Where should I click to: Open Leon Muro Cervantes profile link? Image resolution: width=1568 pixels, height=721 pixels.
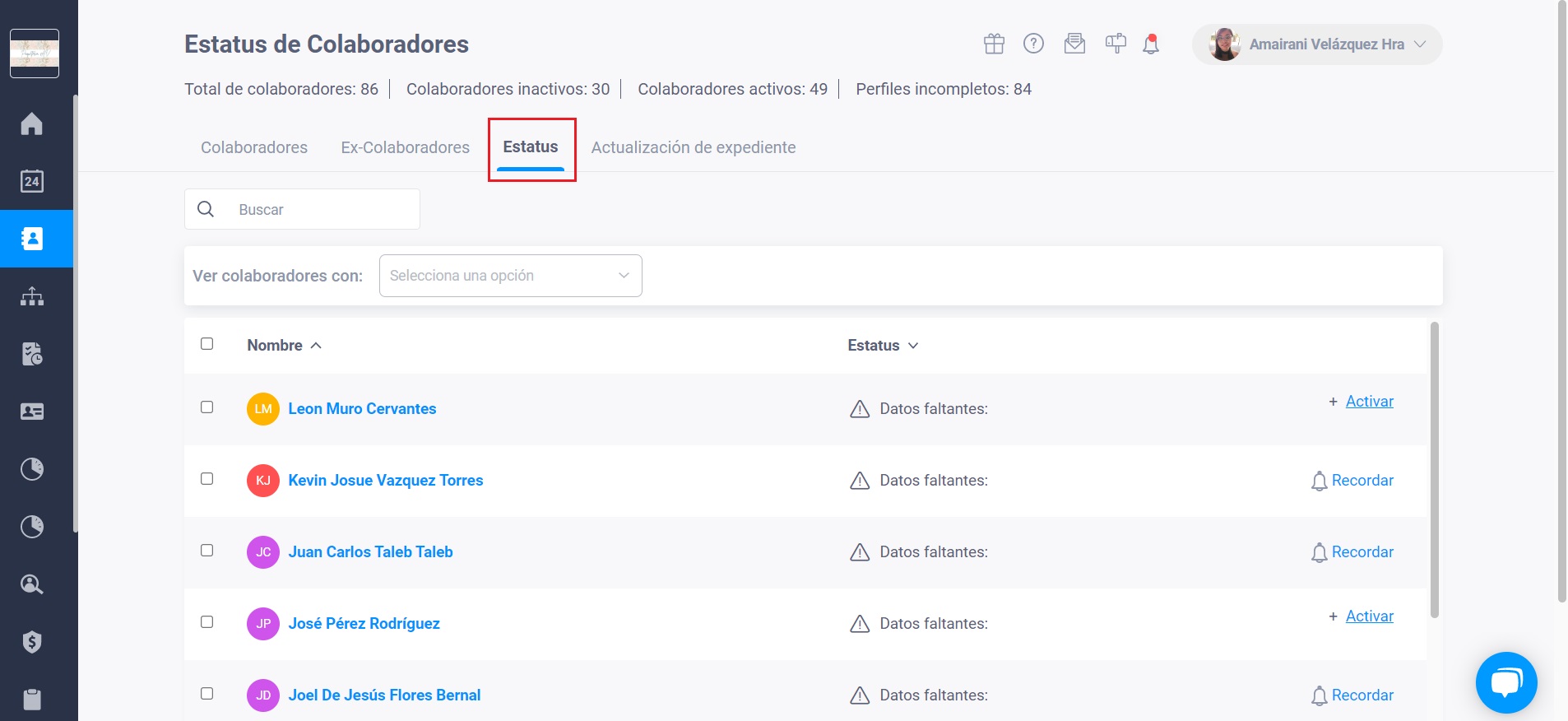362,409
